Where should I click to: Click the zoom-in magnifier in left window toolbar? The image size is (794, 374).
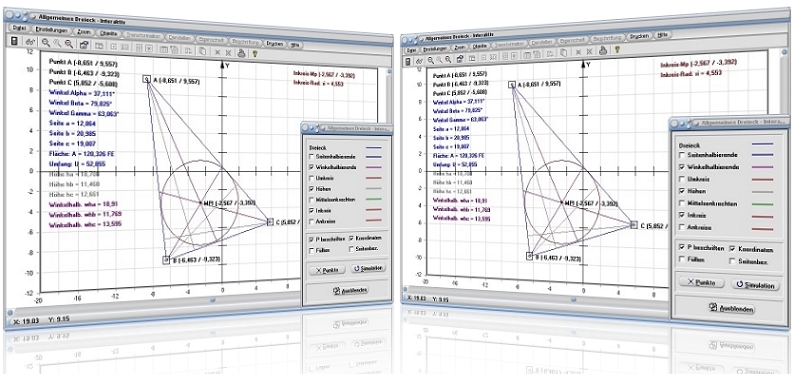pos(46,43)
